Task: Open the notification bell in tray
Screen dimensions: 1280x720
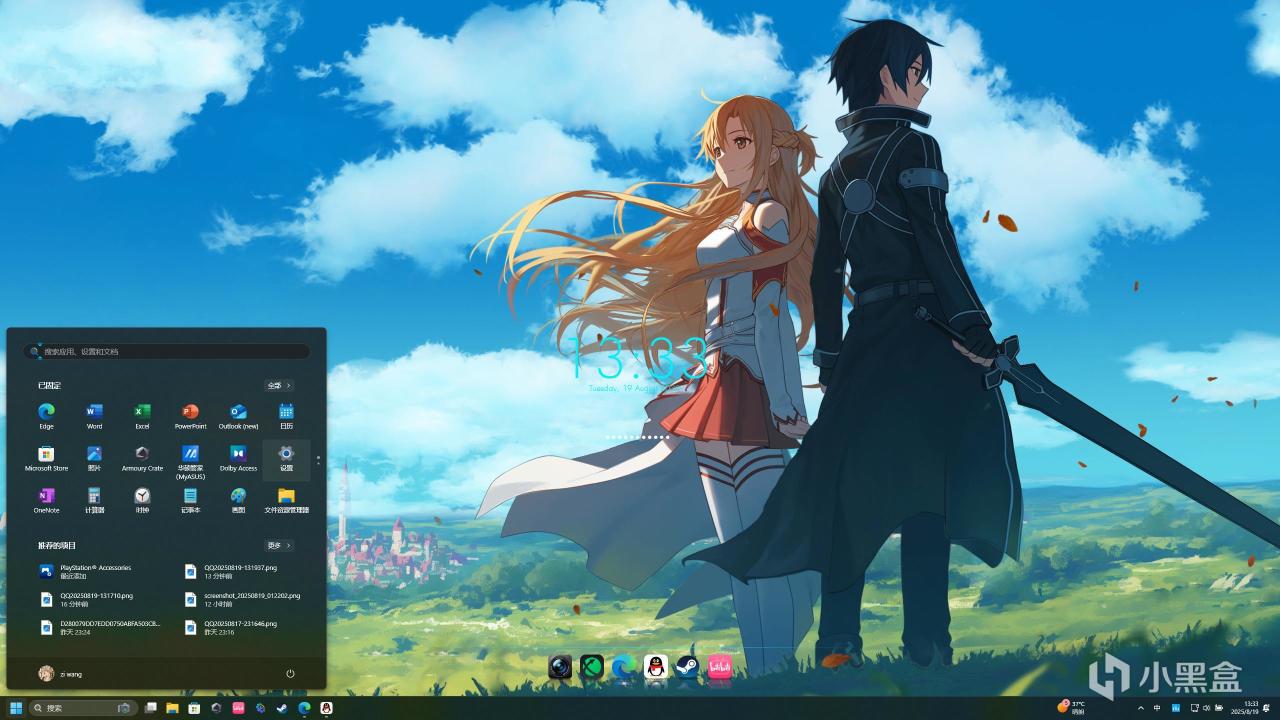Action: point(1266,708)
